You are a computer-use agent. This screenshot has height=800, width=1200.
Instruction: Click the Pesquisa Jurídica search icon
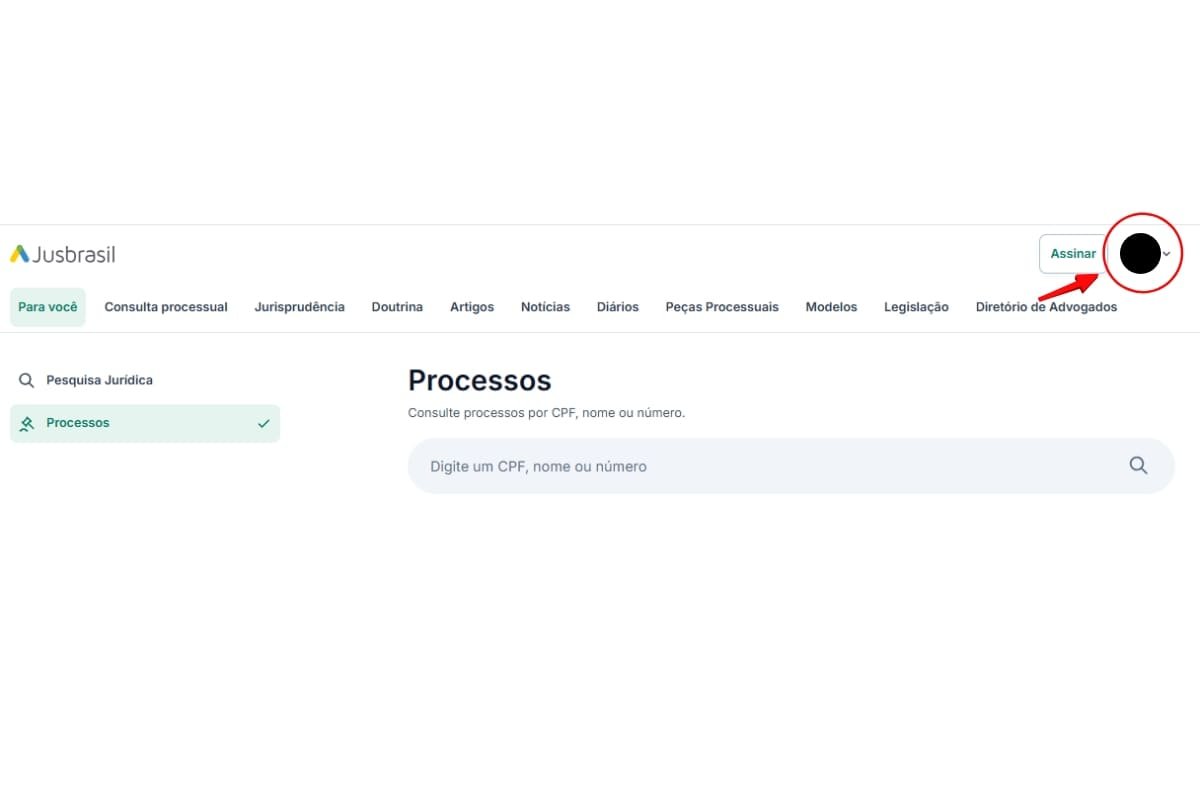point(27,381)
